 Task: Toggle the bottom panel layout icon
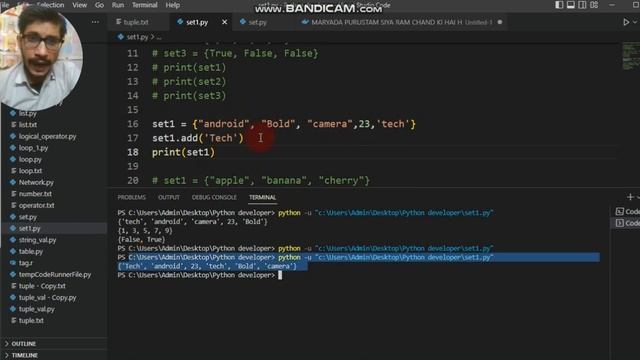571,5
